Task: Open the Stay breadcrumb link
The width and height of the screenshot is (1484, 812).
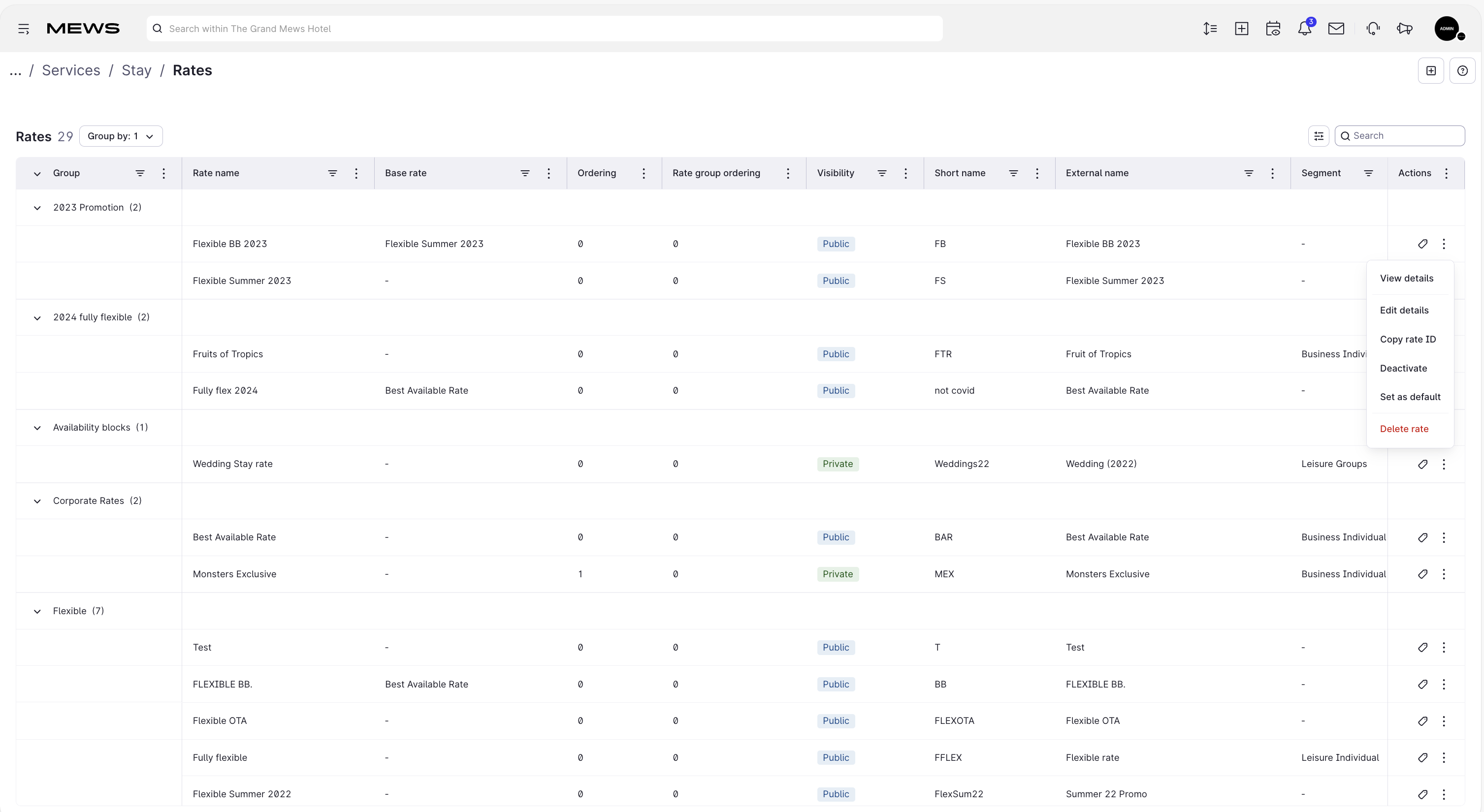Action: [x=136, y=70]
